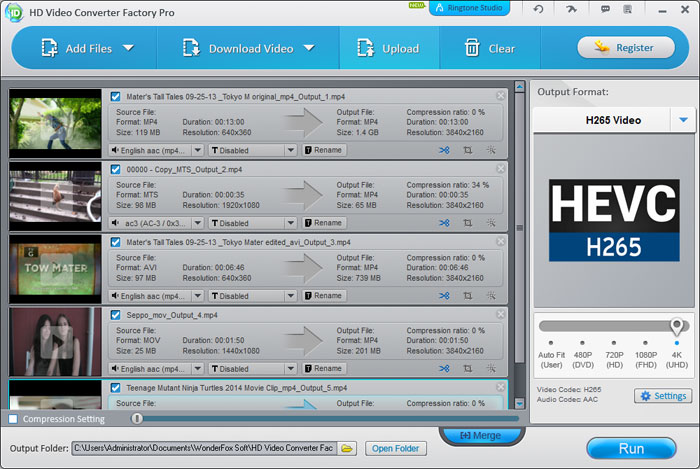Rename the Tokyo Mater edited output file

tap(324, 296)
